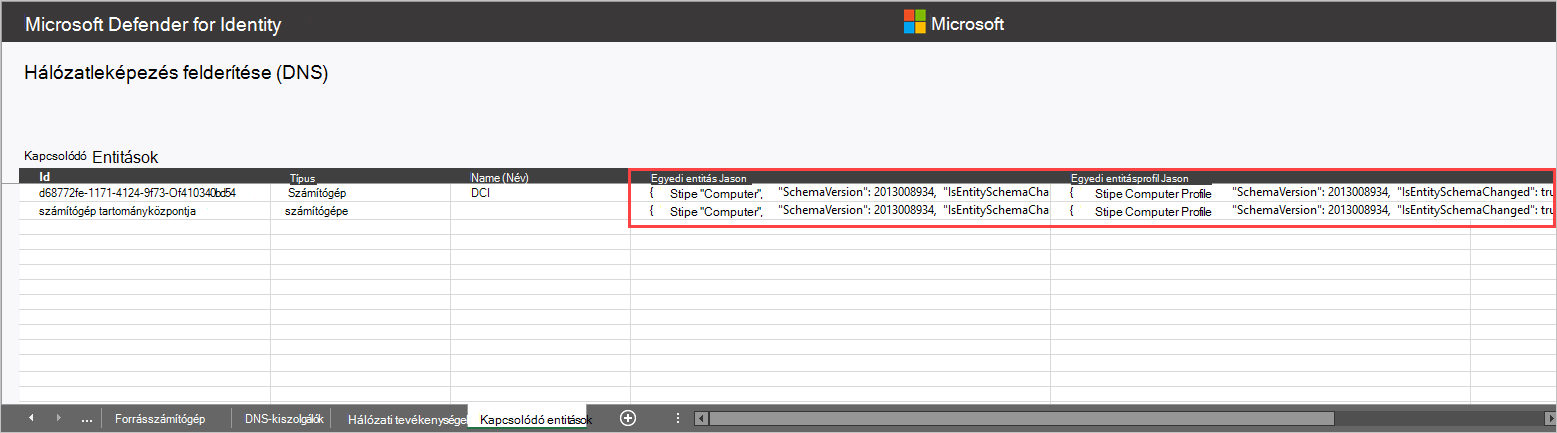
Task: Select the Kapcsolódó Entitások section heading
Action: point(91,157)
